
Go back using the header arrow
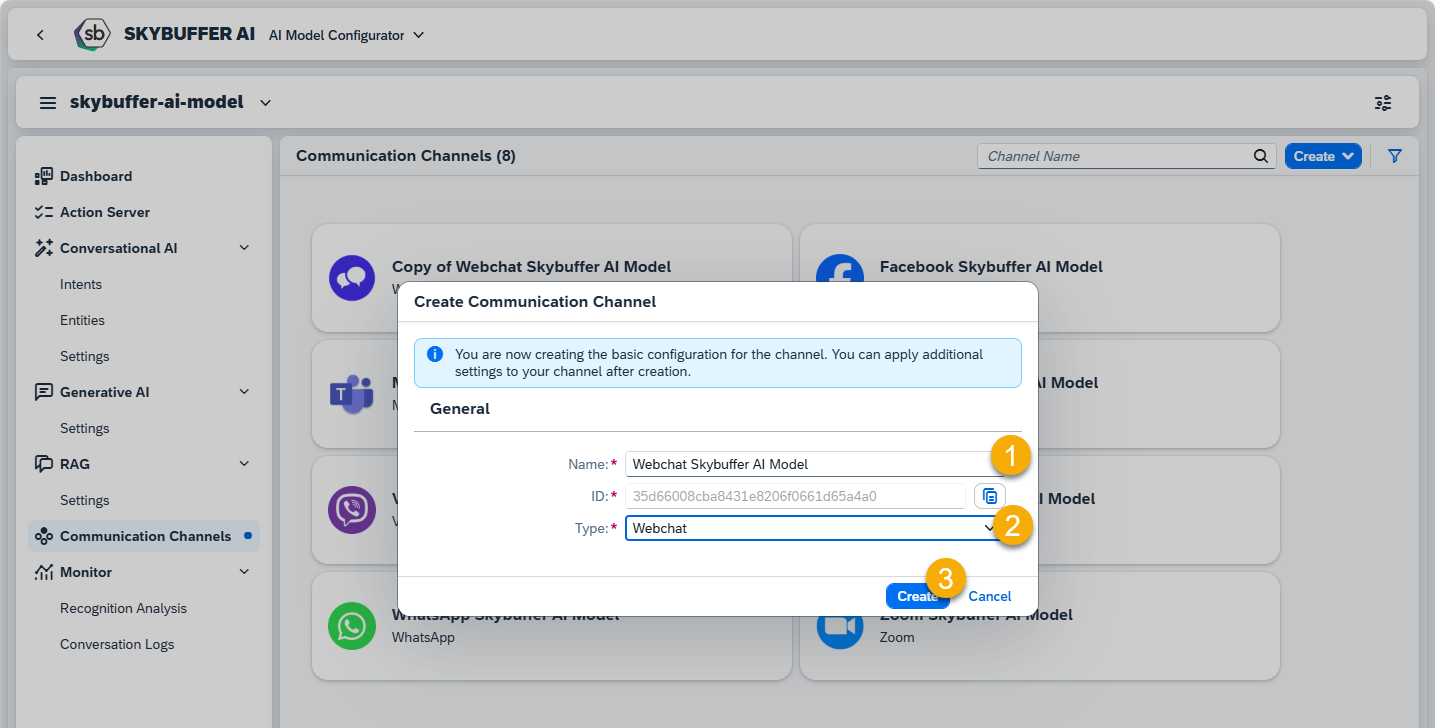pos(40,35)
